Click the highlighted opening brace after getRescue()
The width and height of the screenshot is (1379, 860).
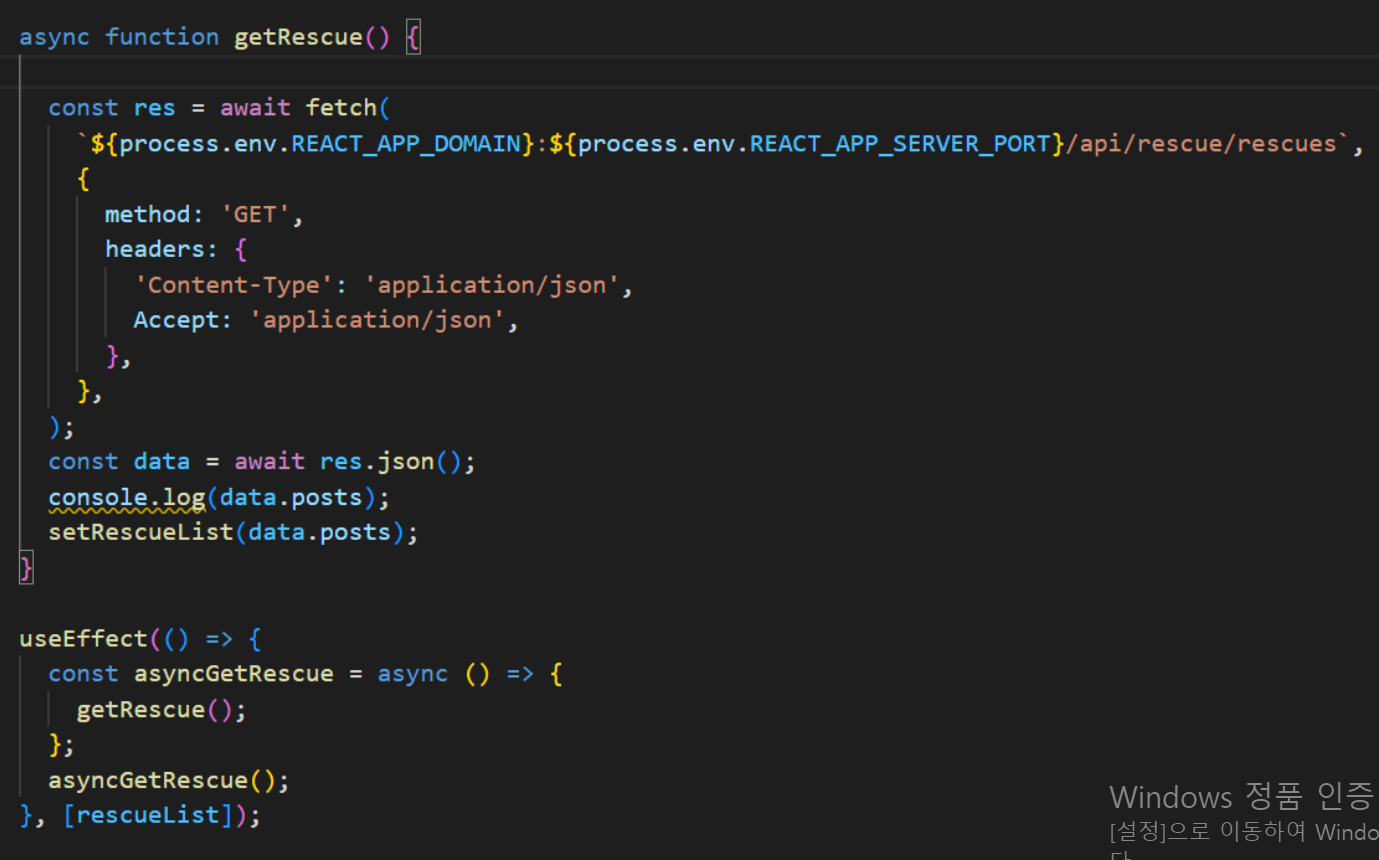[x=413, y=38]
